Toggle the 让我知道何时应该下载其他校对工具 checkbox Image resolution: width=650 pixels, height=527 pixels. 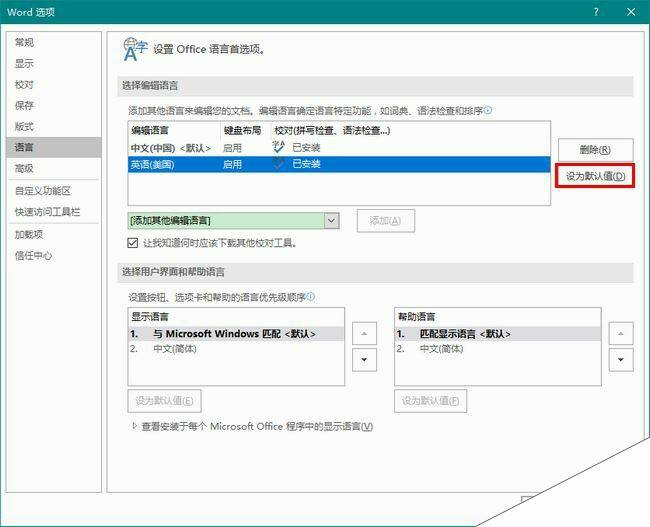pos(133,243)
